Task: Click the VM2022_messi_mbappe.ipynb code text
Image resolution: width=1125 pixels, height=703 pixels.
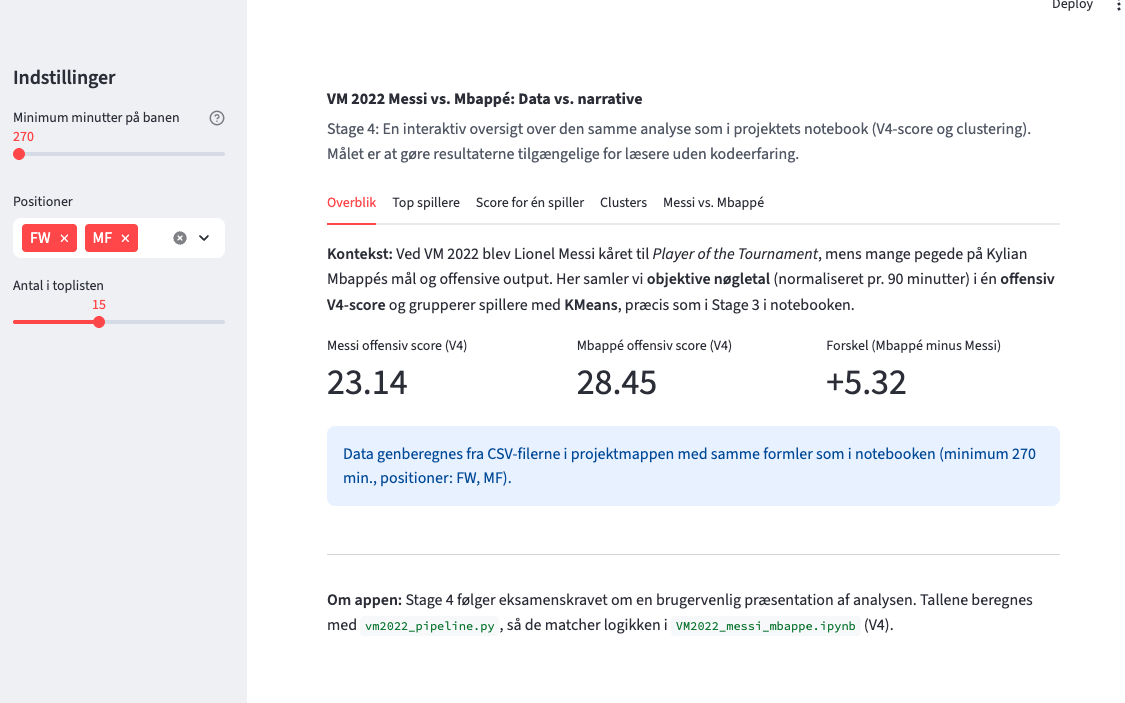Action: click(766, 626)
